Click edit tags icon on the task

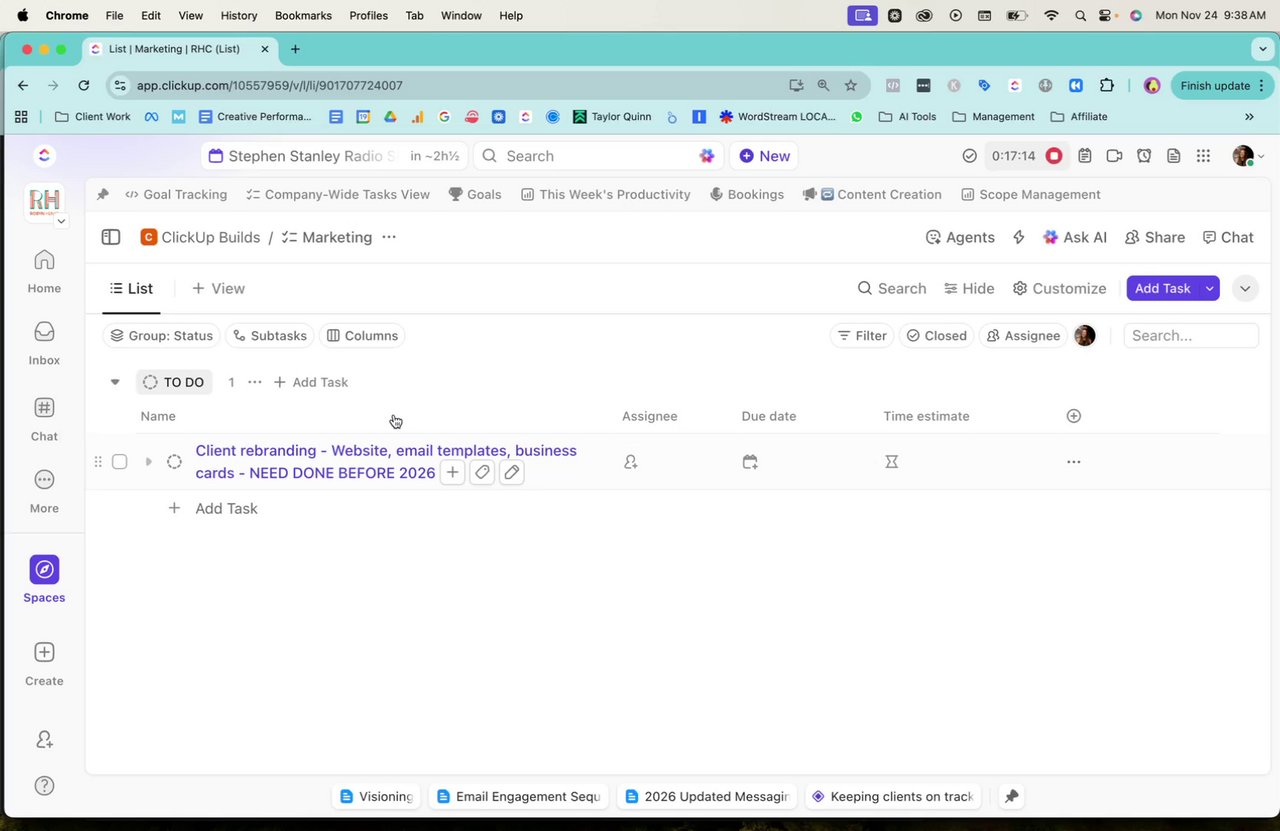point(482,472)
